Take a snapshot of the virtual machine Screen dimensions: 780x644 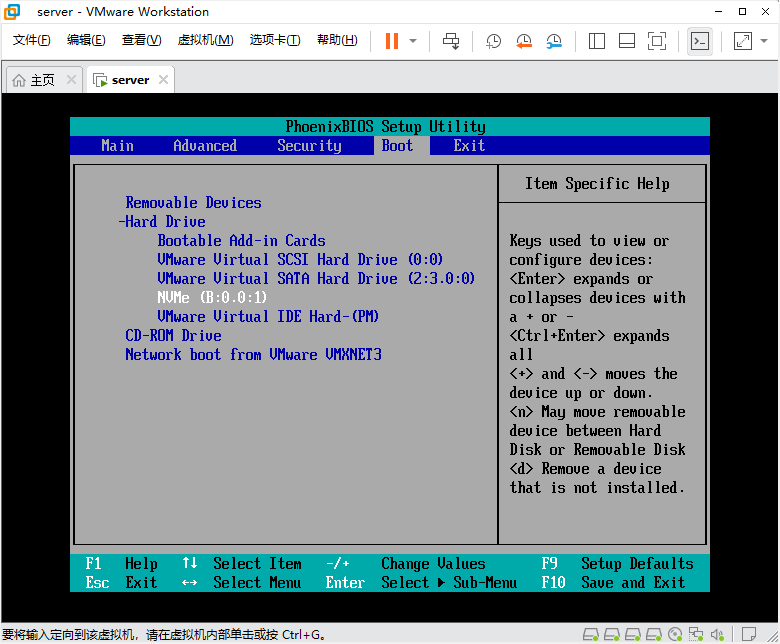coord(494,41)
